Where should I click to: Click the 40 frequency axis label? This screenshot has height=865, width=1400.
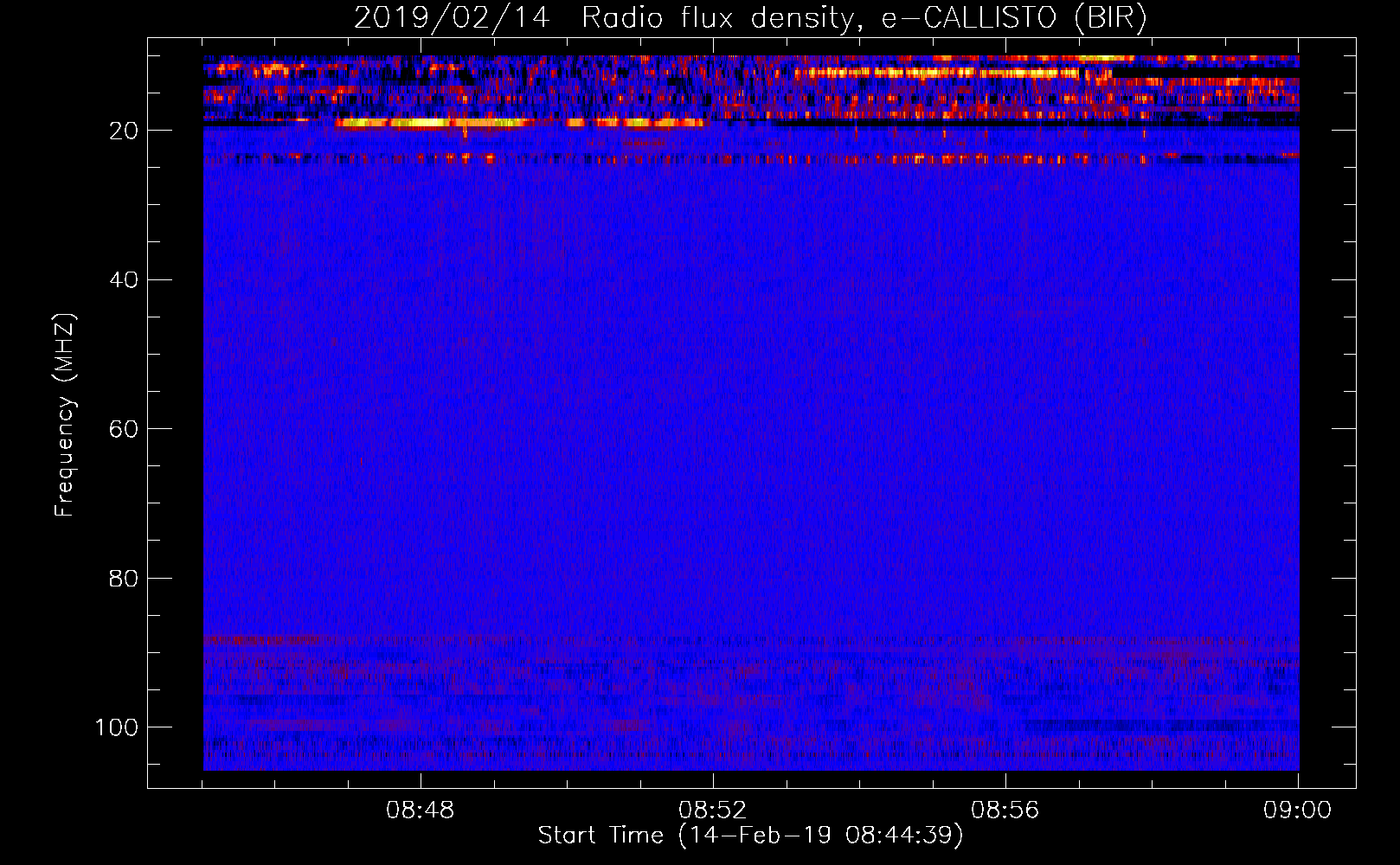[124, 280]
